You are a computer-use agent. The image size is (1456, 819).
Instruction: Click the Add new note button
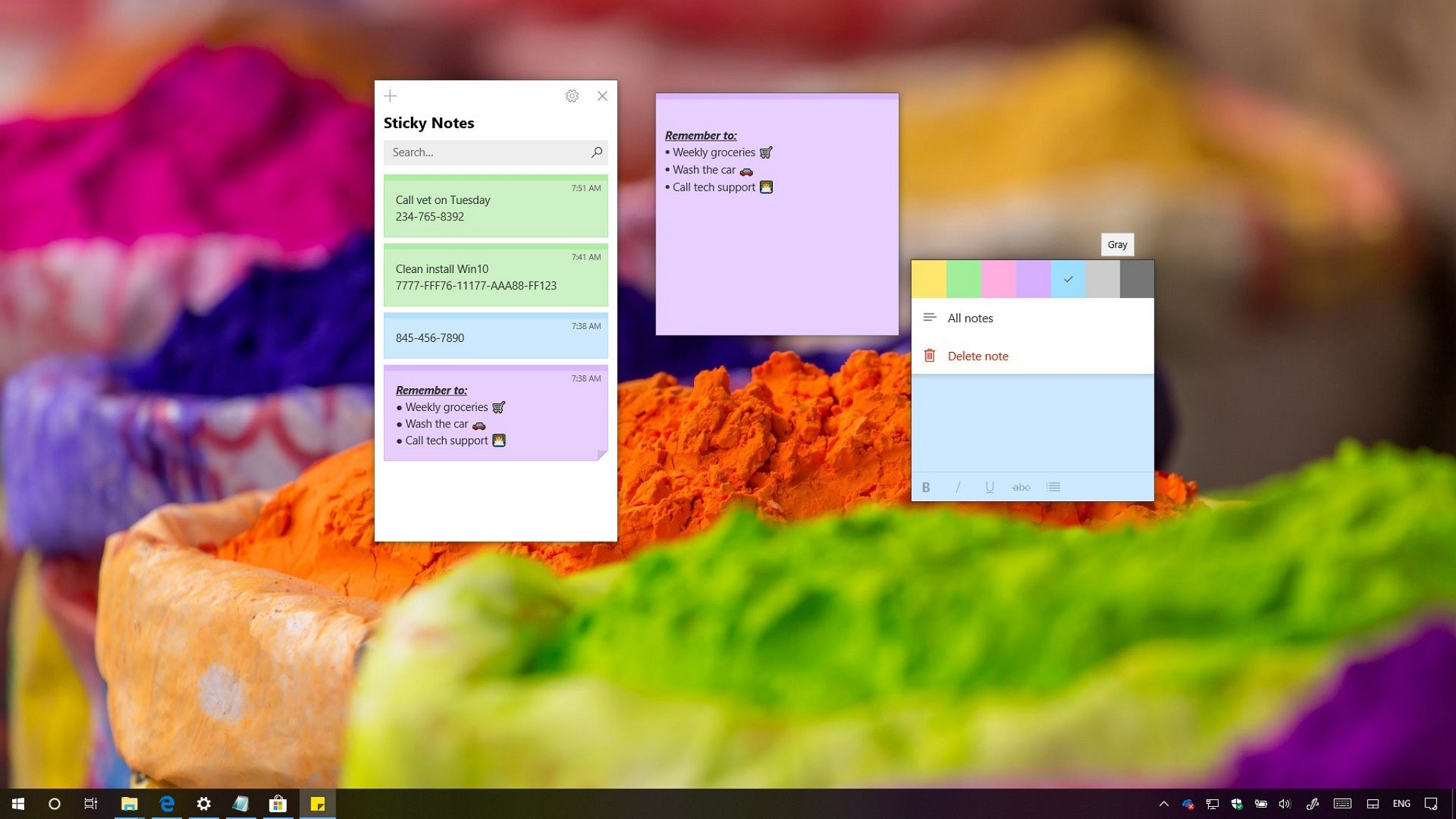[389, 95]
